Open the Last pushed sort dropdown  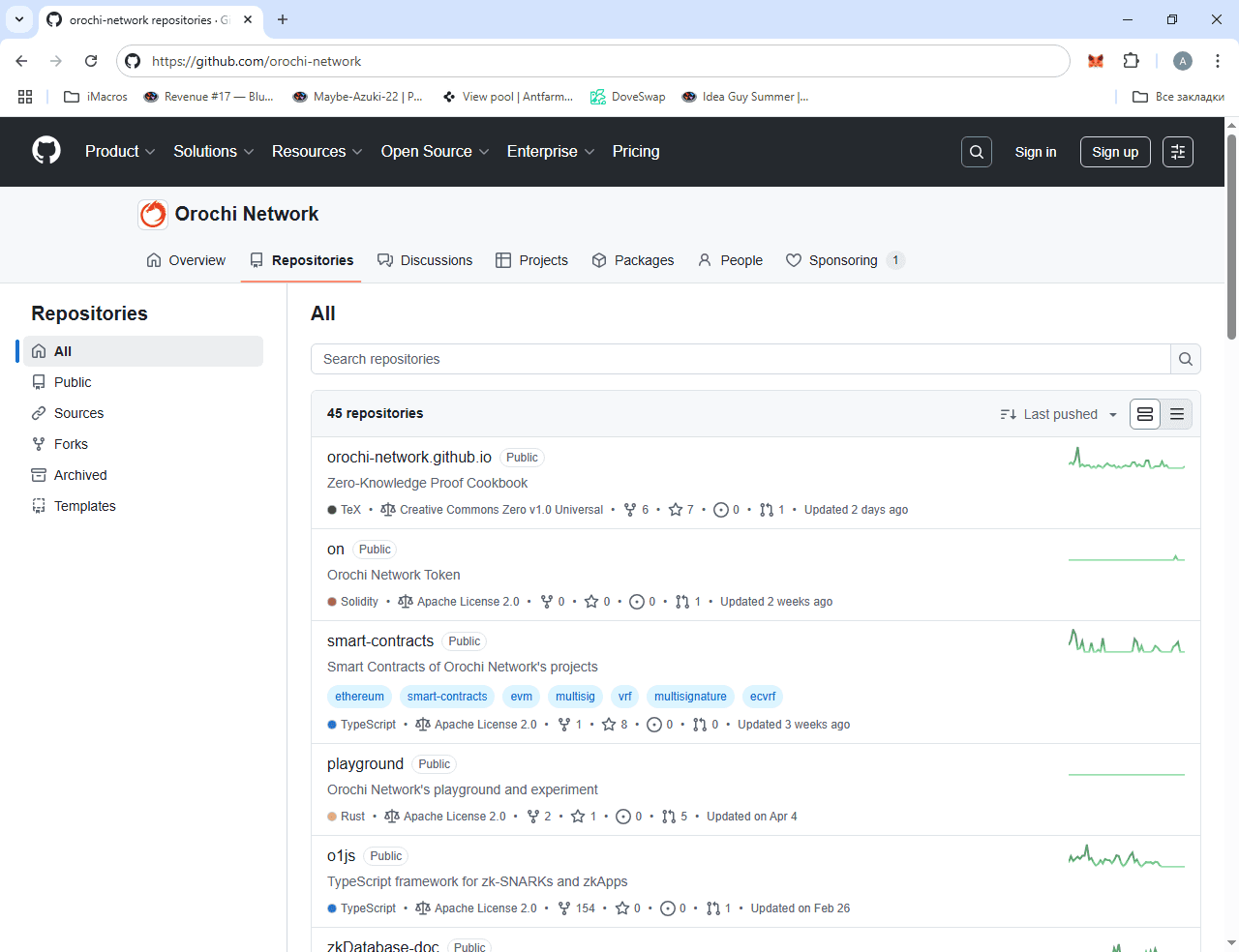[x=1059, y=414]
